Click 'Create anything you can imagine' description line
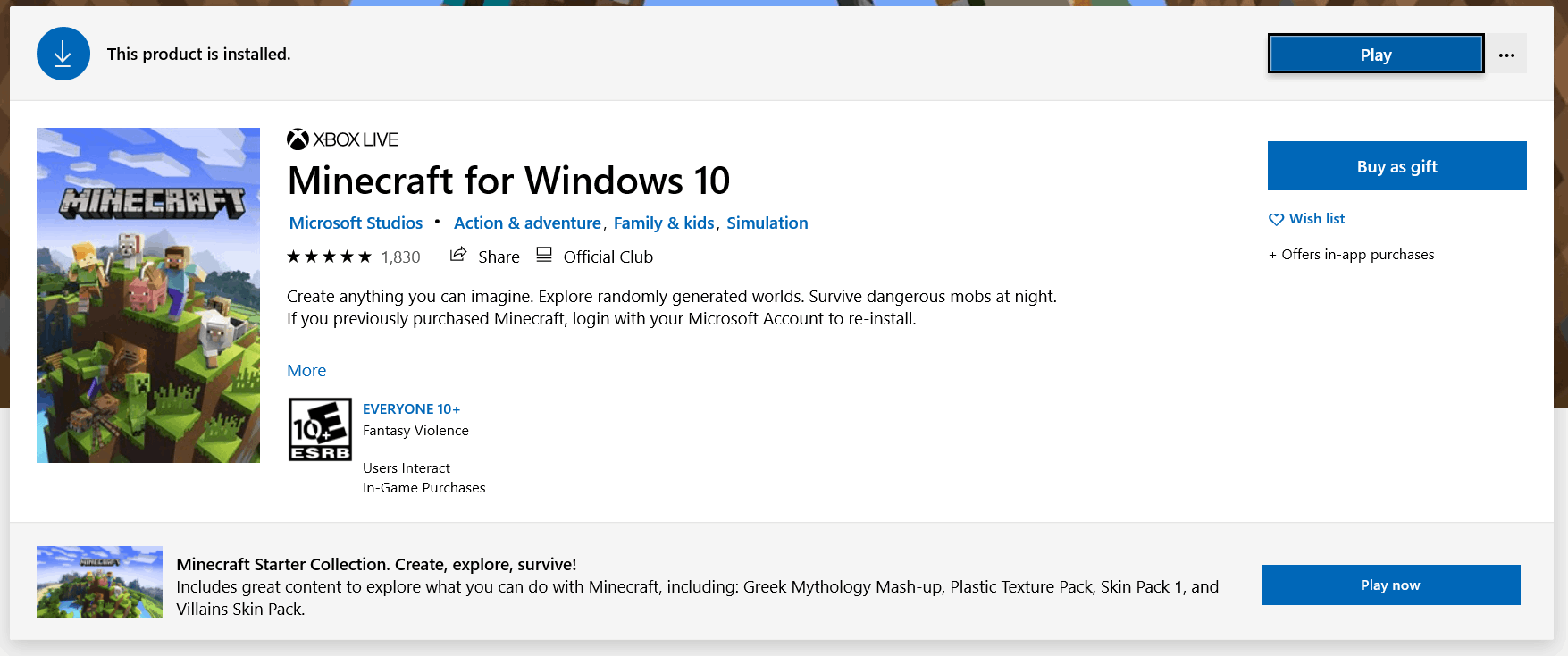The image size is (1568, 656). point(672,297)
